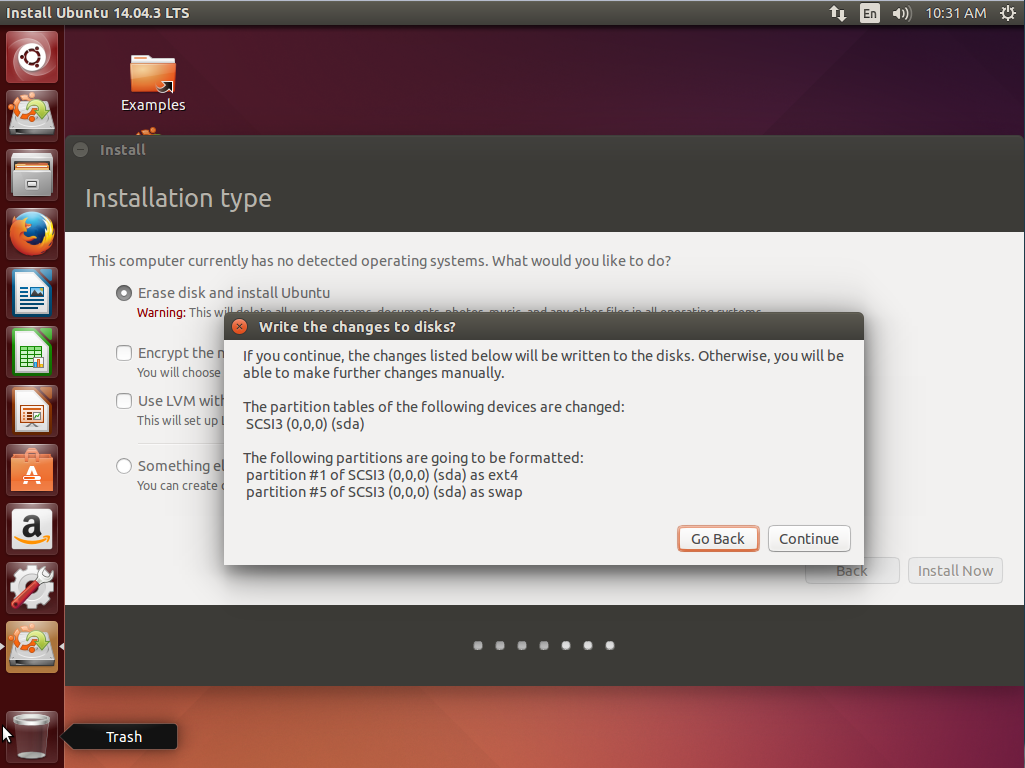Open the Ubuntu Dash search launcher

coord(31,57)
